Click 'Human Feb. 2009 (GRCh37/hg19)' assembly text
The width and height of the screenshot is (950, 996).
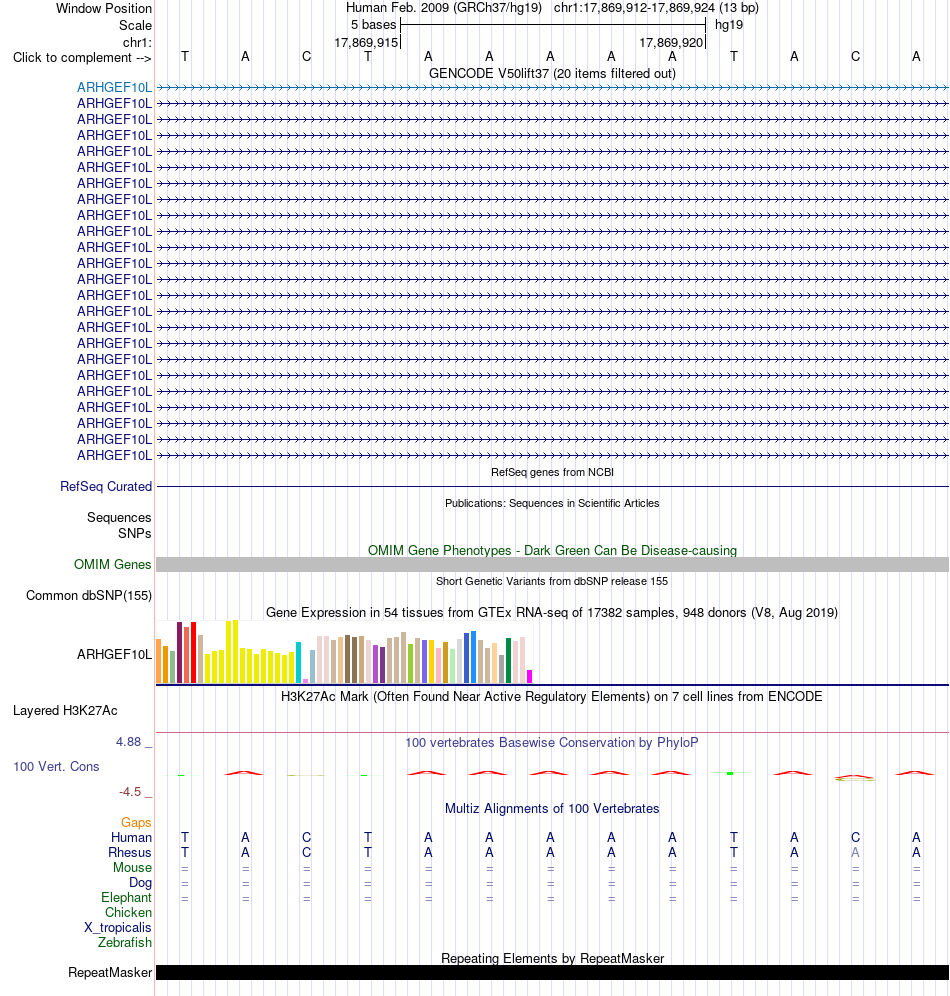pyautogui.click(x=443, y=8)
